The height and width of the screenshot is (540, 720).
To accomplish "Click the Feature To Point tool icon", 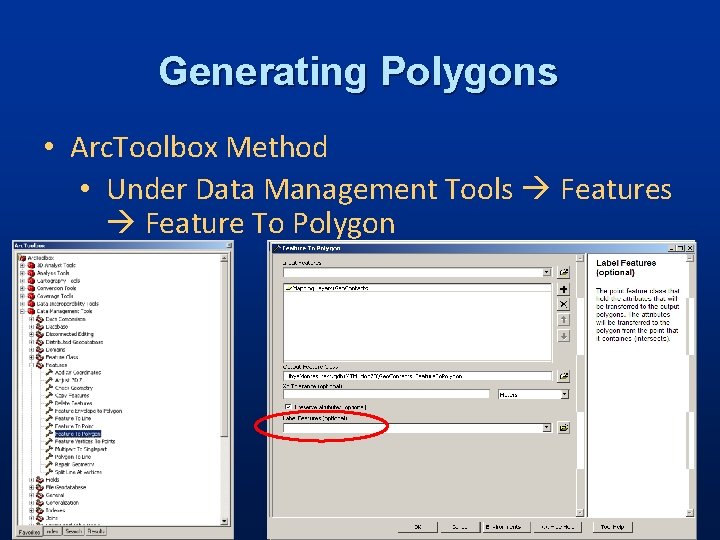I will click(x=49, y=426).
